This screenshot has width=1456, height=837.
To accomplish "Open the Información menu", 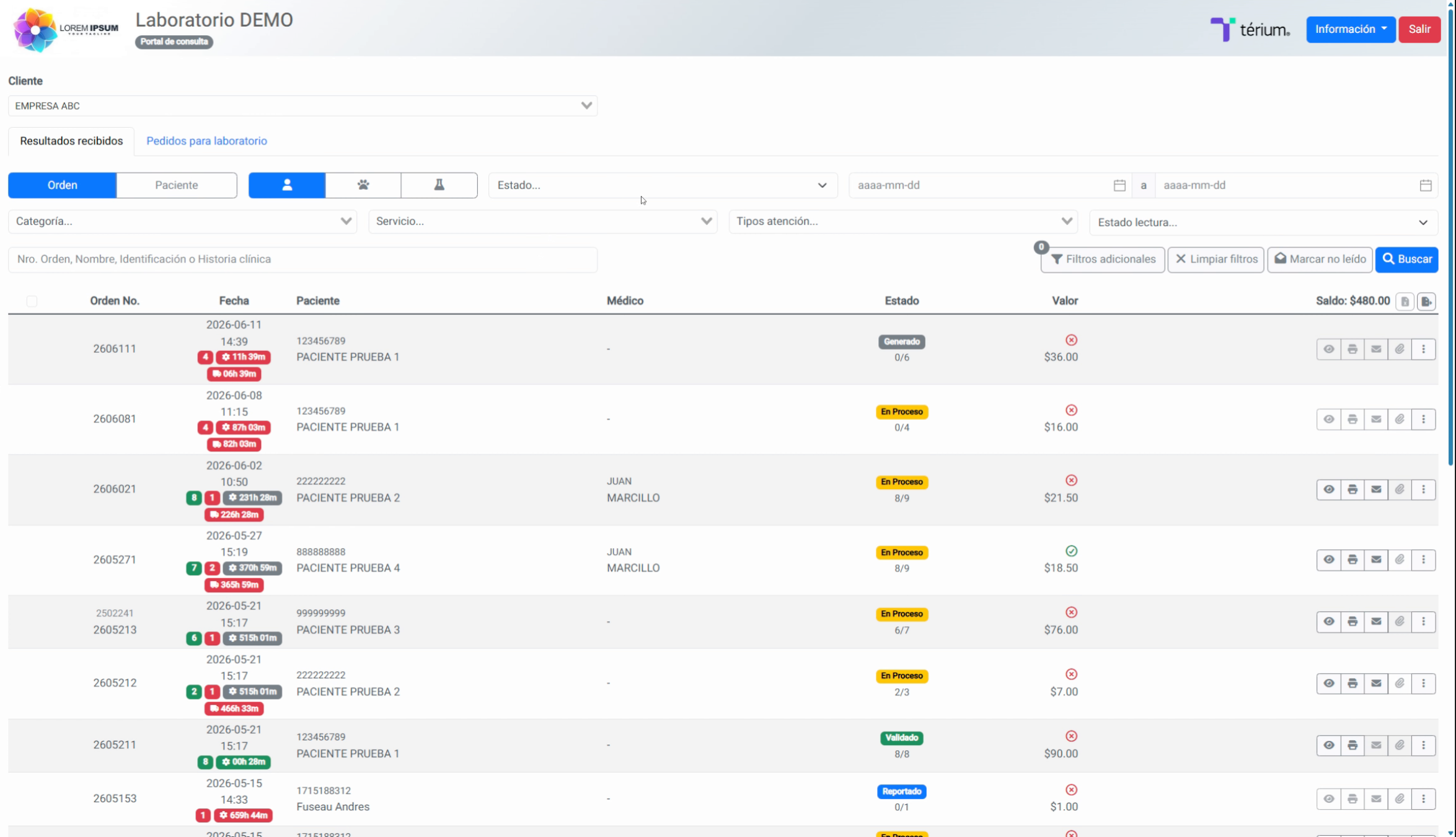I will point(1351,29).
